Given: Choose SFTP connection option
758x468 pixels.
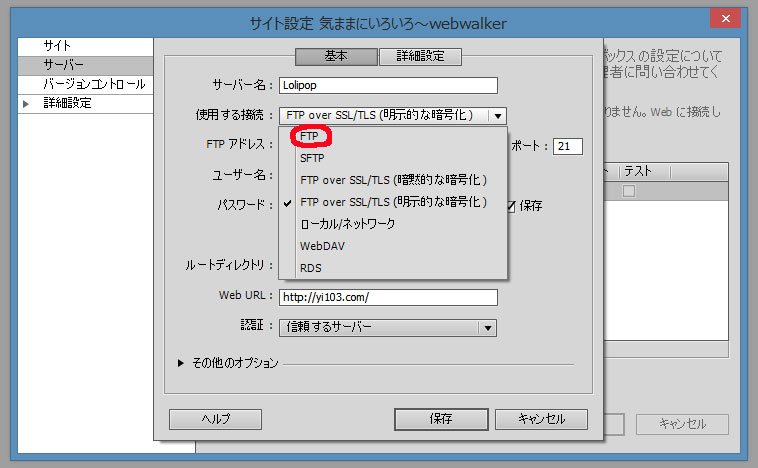Looking at the screenshot, I should tap(312, 158).
